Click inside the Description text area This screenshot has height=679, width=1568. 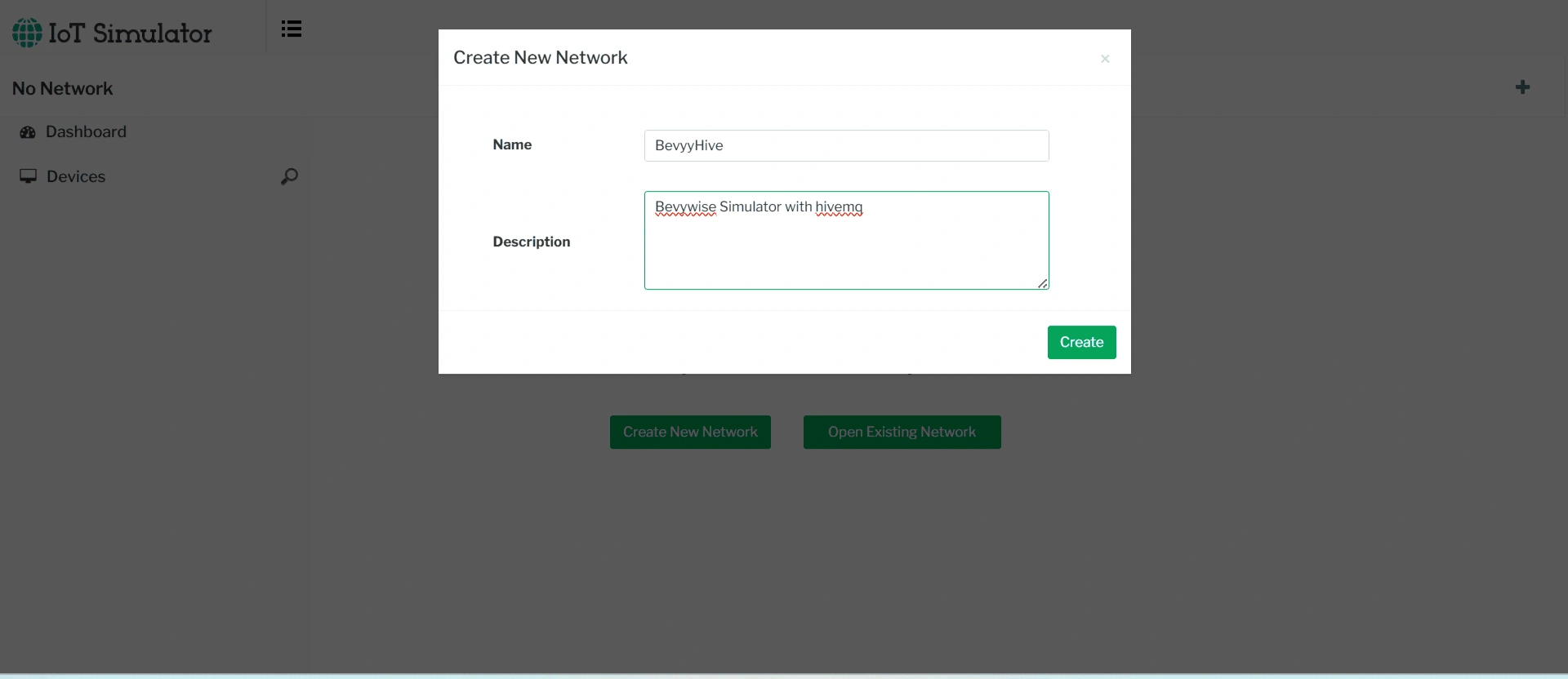[846, 241]
